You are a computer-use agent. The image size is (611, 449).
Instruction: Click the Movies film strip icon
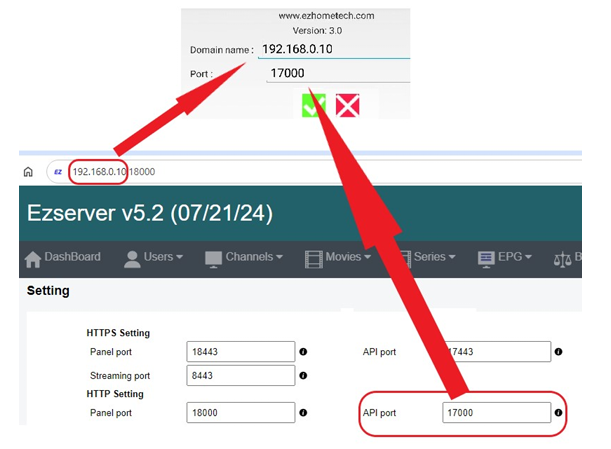[x=314, y=260]
